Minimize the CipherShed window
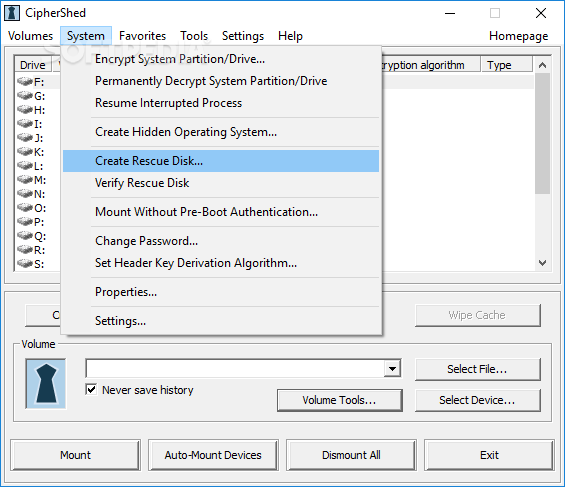The height and width of the screenshot is (487, 565). pyautogui.click(x=450, y=13)
